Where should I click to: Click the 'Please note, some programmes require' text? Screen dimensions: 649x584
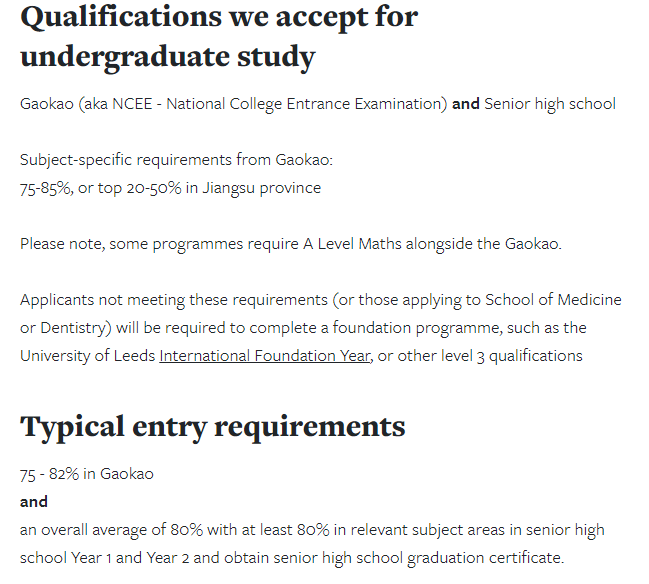click(x=159, y=244)
